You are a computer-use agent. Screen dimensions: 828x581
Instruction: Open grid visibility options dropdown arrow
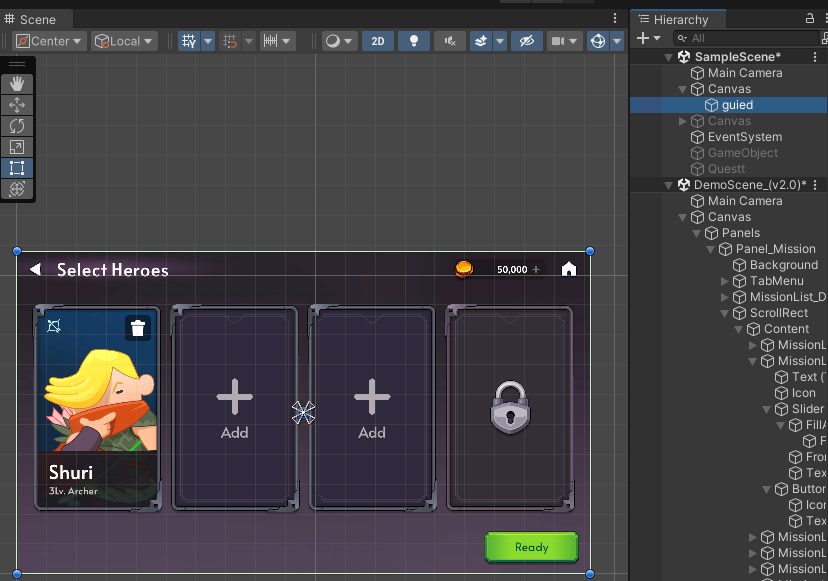(208, 41)
